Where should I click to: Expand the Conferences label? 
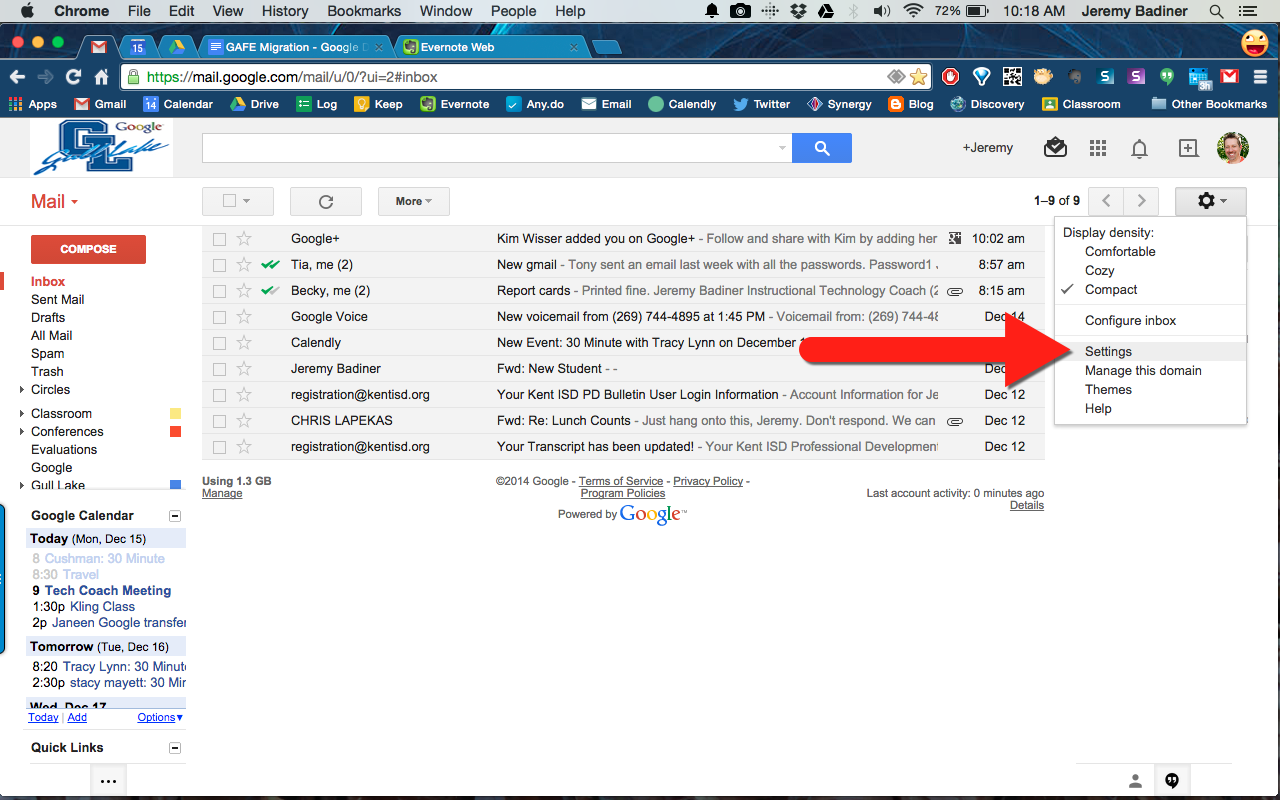[22, 432]
